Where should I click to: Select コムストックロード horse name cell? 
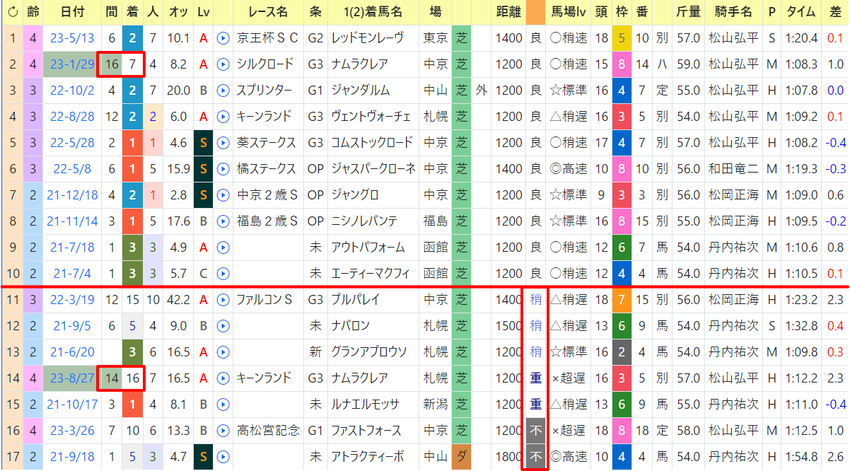coord(371,143)
